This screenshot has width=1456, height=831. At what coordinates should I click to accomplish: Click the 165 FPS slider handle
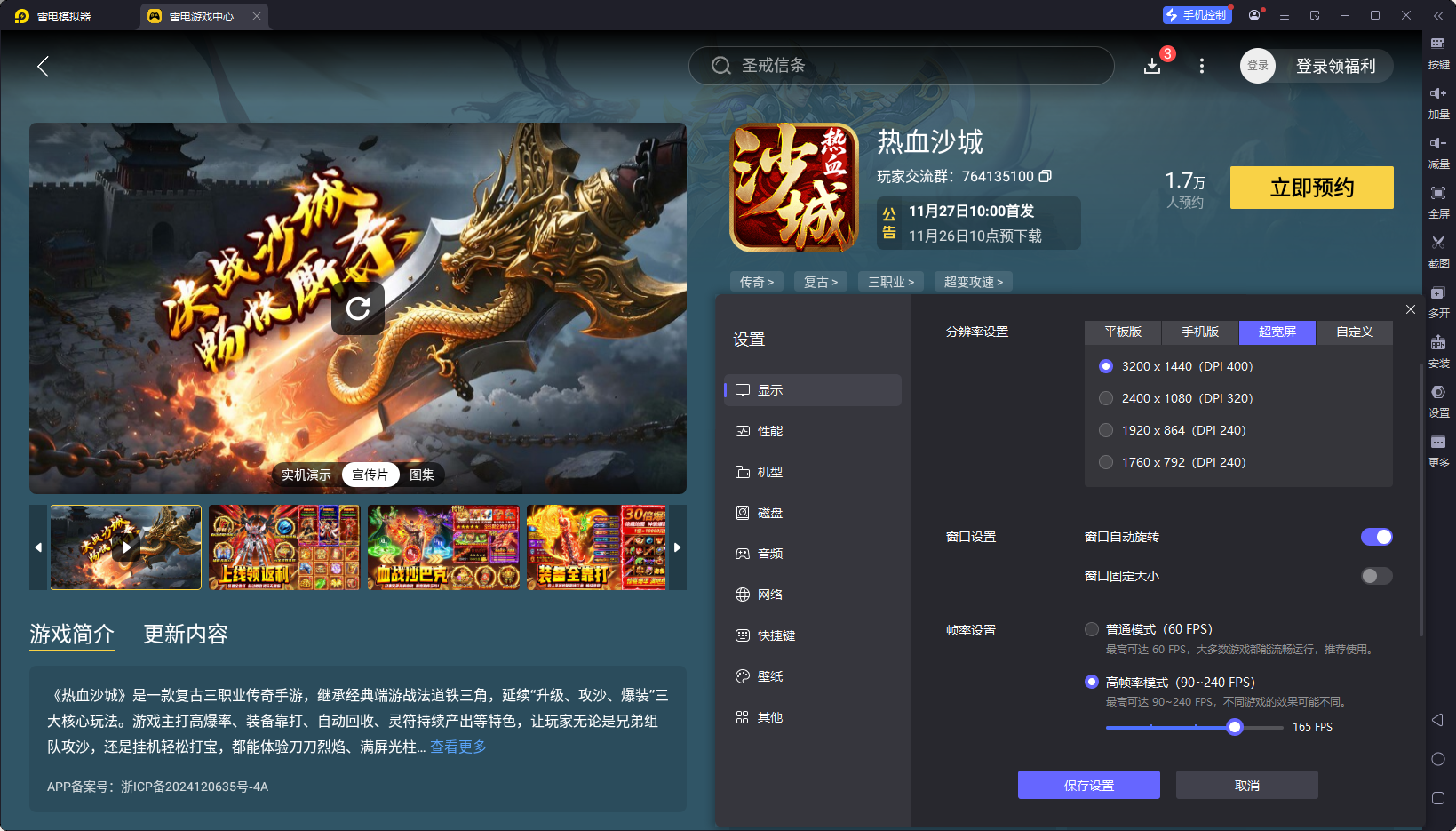1235,727
